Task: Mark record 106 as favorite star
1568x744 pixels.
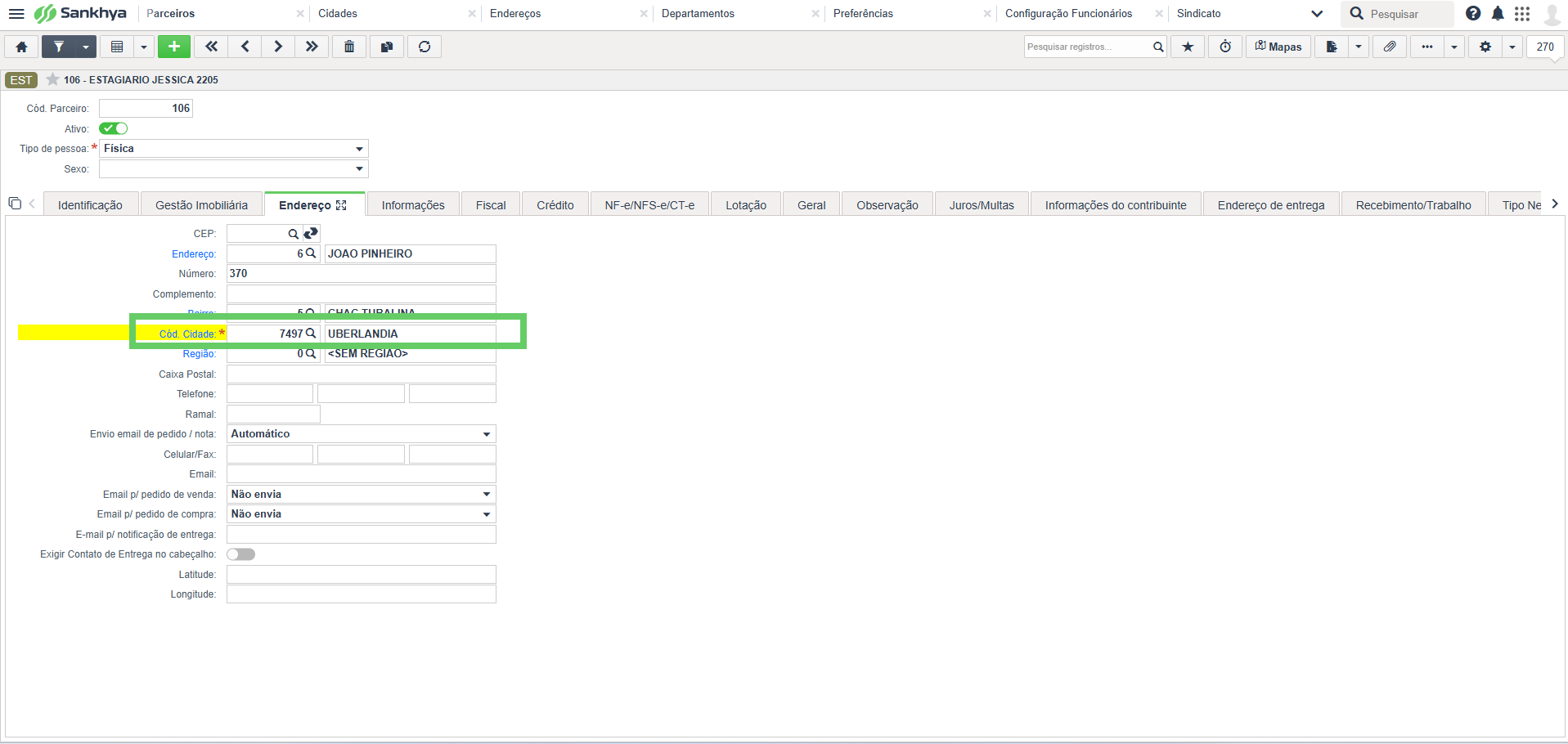Action: pyautogui.click(x=52, y=79)
